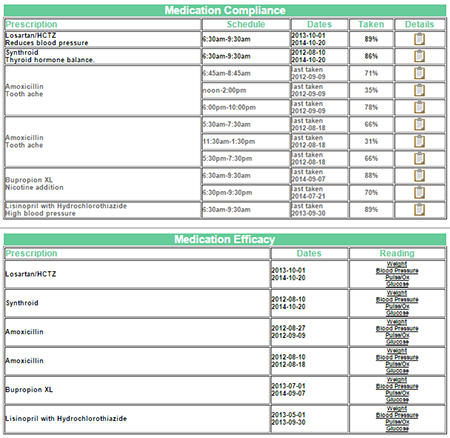Open Pulse/Ox reading for Amoxicillin 2012-08-10
450x438 pixels.
[x=397, y=364]
